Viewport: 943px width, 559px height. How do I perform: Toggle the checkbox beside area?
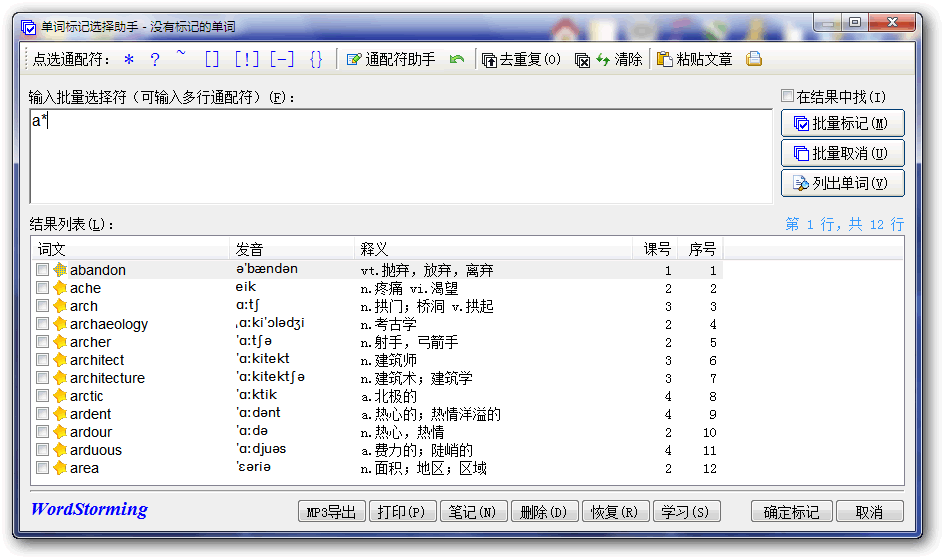point(42,468)
